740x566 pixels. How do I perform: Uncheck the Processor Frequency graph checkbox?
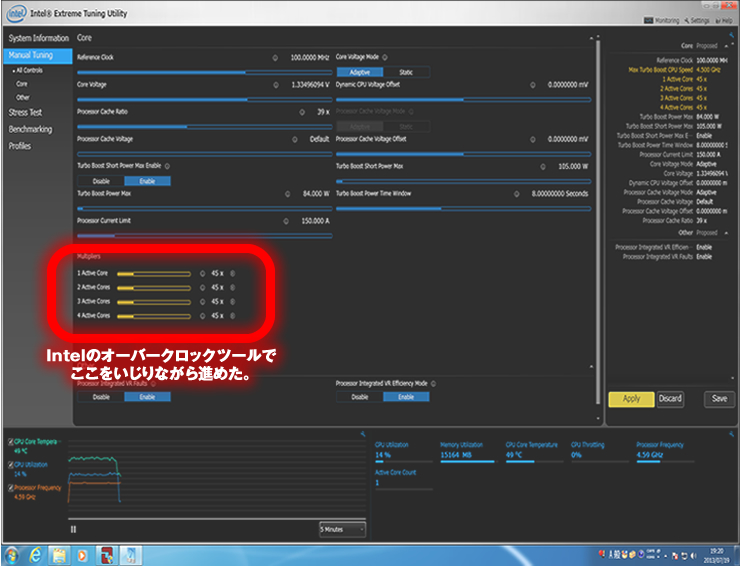[10, 486]
